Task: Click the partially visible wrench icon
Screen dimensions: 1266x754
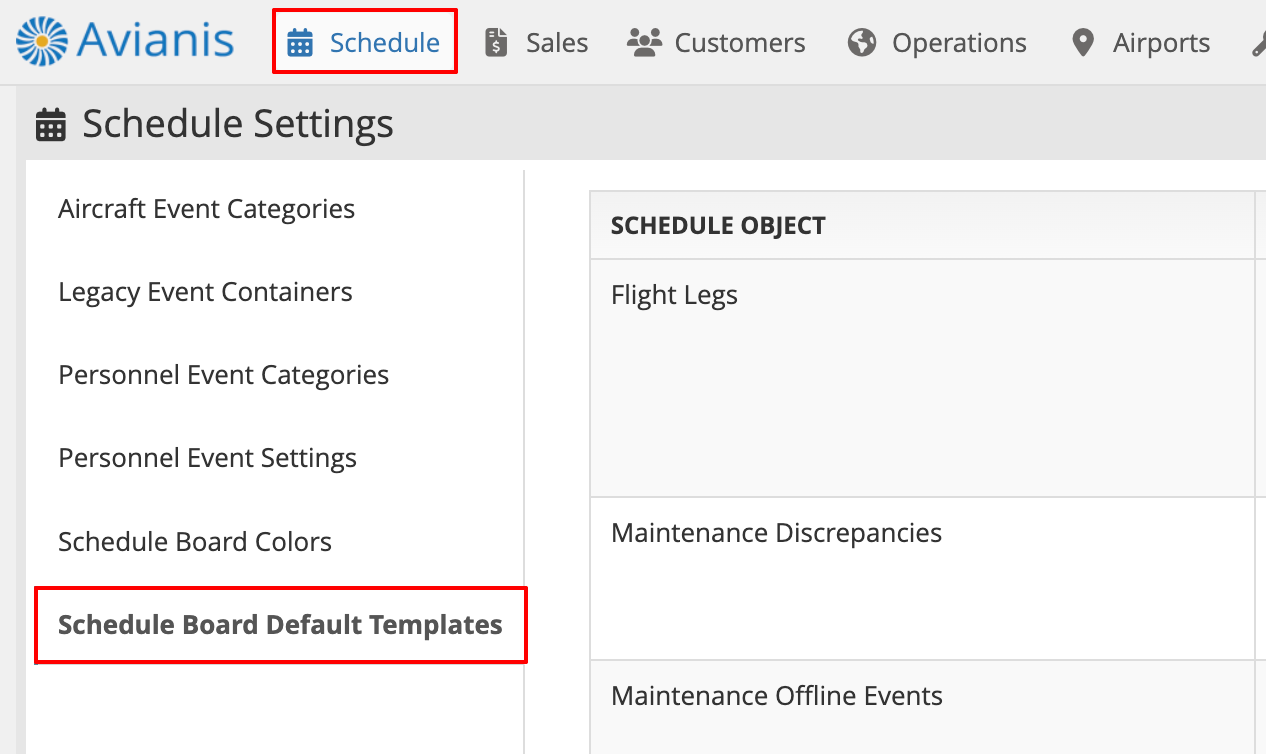Action: coord(1258,43)
